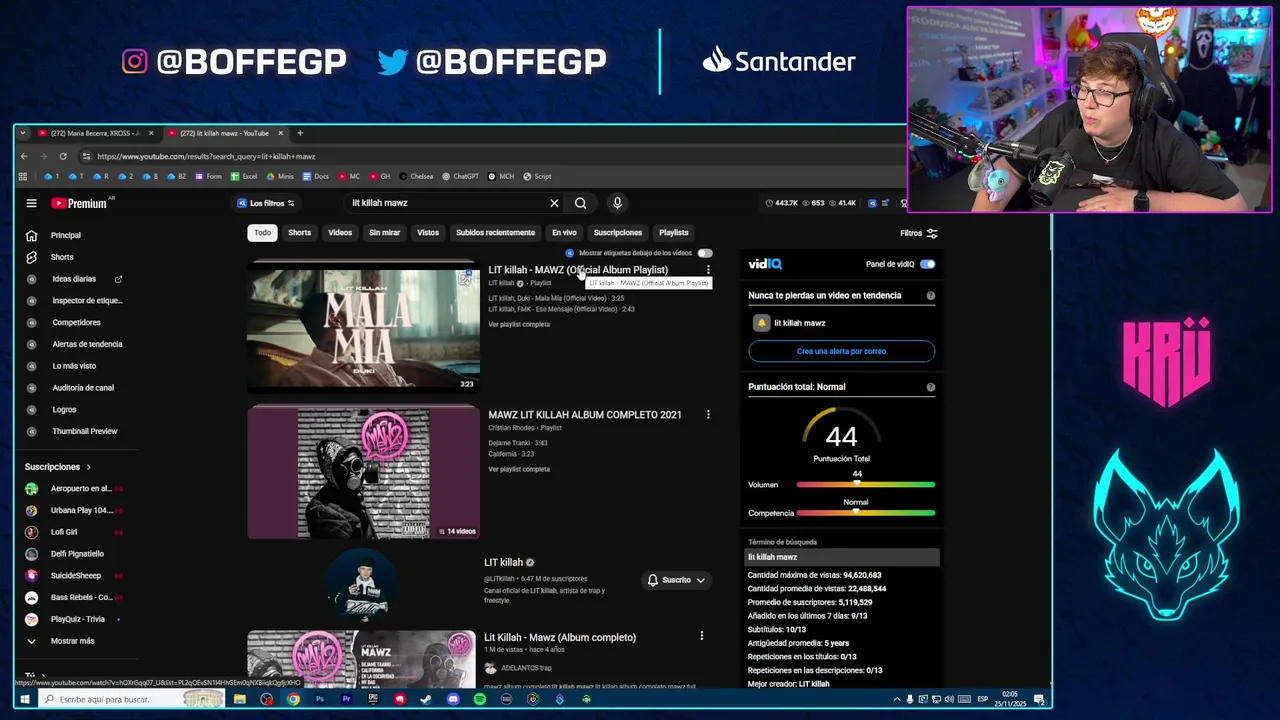Open the SuicideSheeep subscription
Image resolution: width=1280 pixels, height=720 pixels.
(76, 575)
